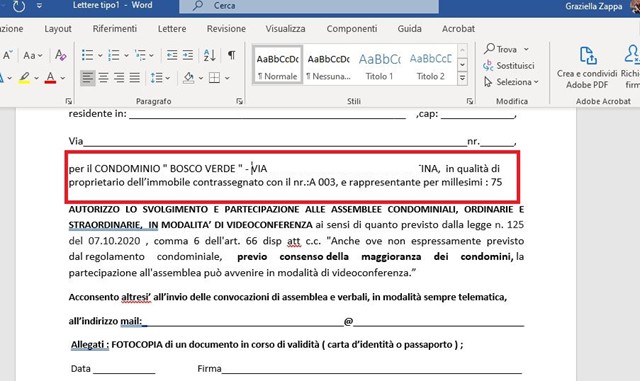This screenshot has width=640, height=381.
Task: Click the Change Case Aa icon
Action: click(x=29, y=55)
